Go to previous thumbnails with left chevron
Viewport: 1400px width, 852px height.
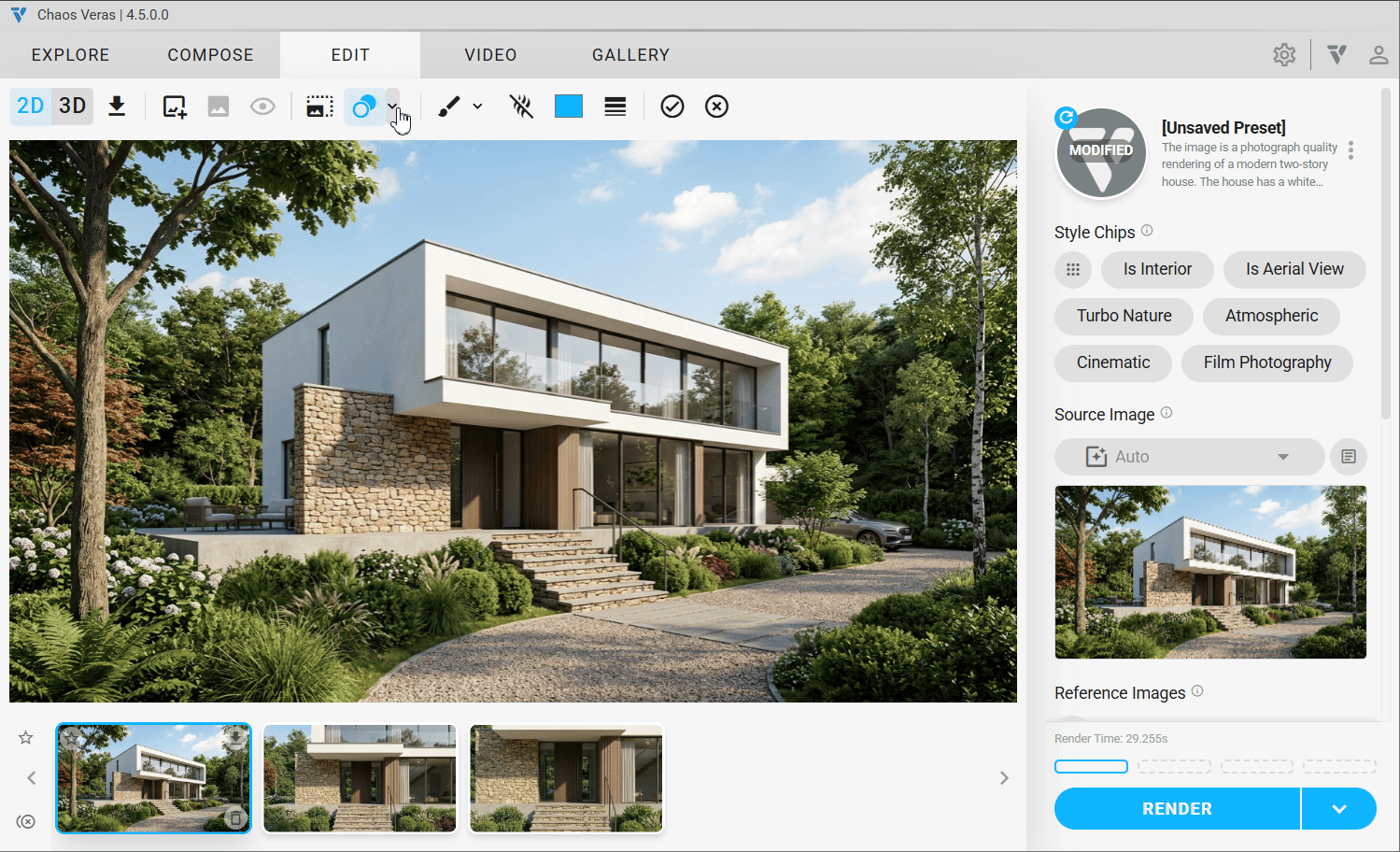pos(32,777)
